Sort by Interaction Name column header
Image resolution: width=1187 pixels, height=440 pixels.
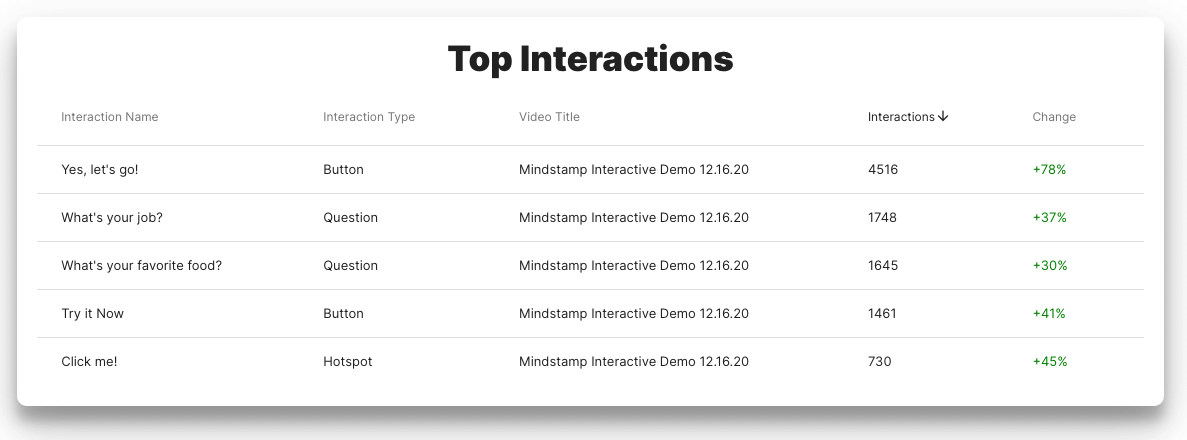(110, 117)
